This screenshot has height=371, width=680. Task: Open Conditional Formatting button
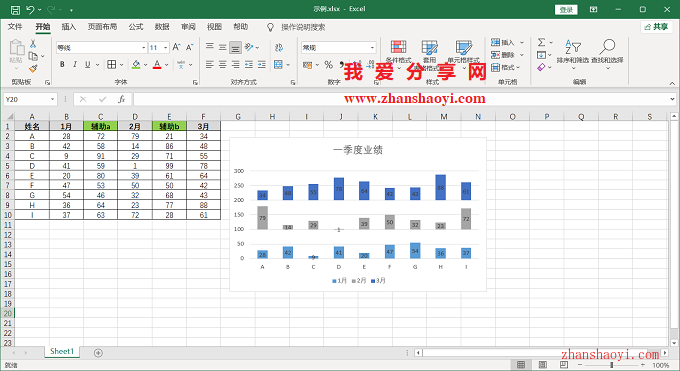click(x=399, y=54)
